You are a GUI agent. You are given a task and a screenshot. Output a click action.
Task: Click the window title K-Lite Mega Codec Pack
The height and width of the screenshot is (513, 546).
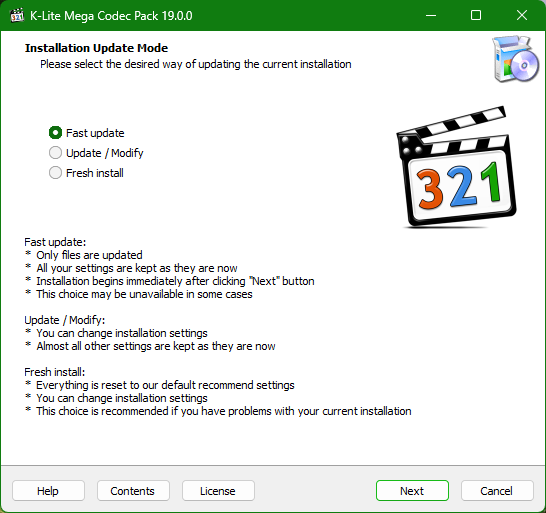[111, 16]
